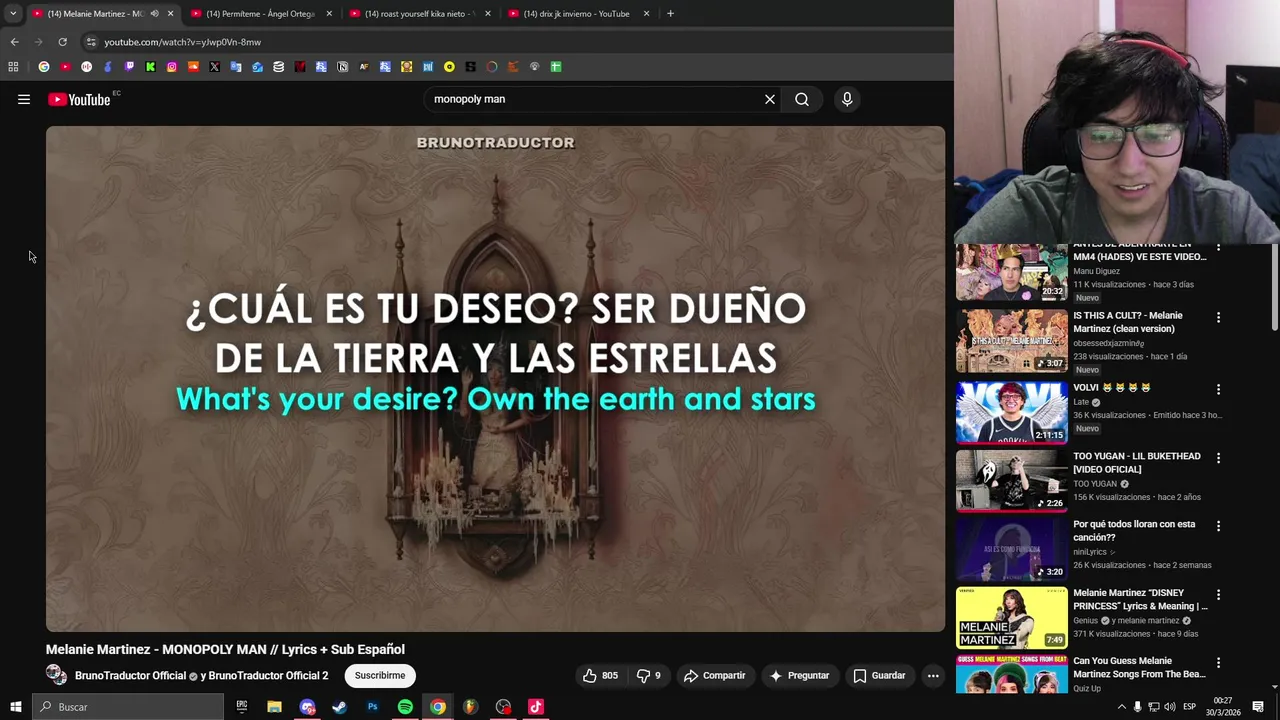1280x720 pixels.
Task: Open the Instagram bookmark icon
Action: [172, 67]
